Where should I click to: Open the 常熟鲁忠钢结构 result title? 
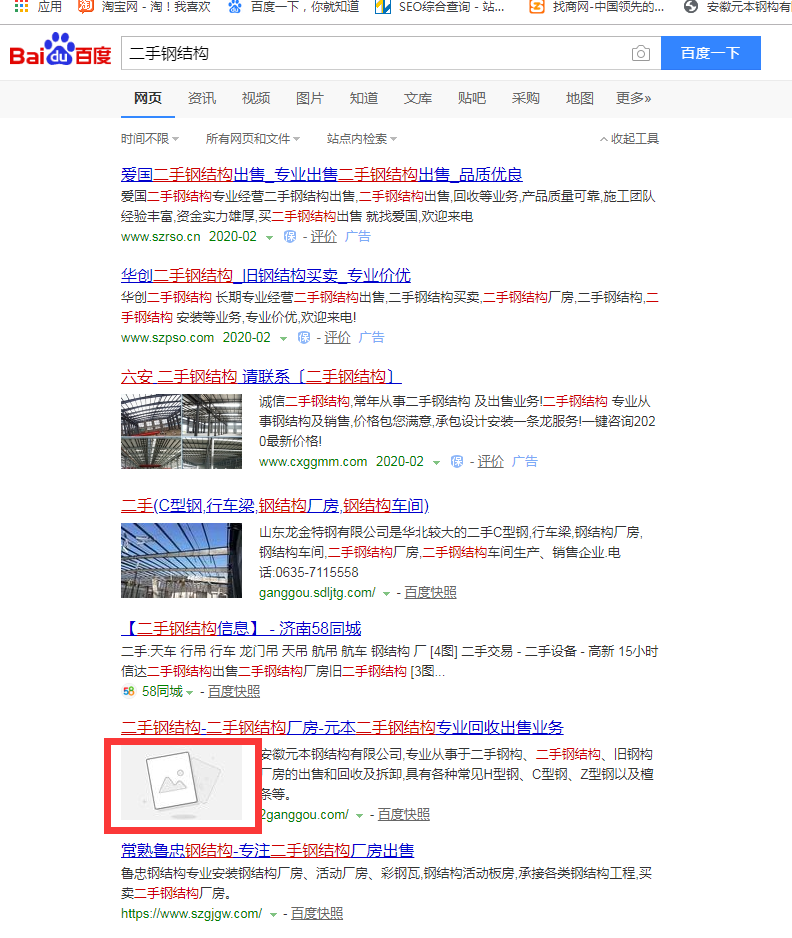(267, 850)
